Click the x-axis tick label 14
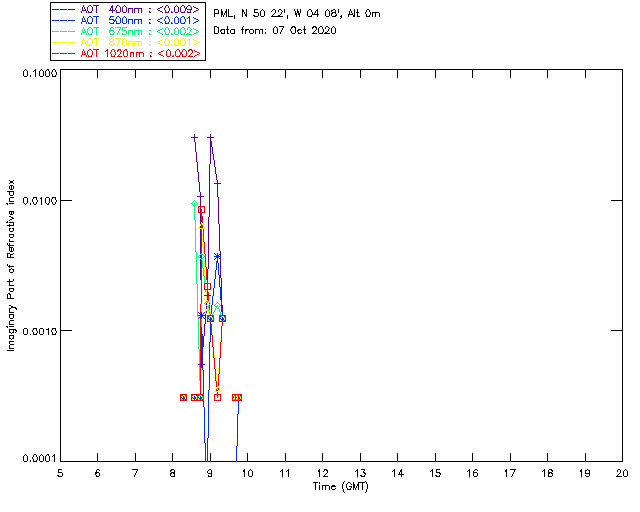The height and width of the screenshot is (512, 640). point(398,473)
